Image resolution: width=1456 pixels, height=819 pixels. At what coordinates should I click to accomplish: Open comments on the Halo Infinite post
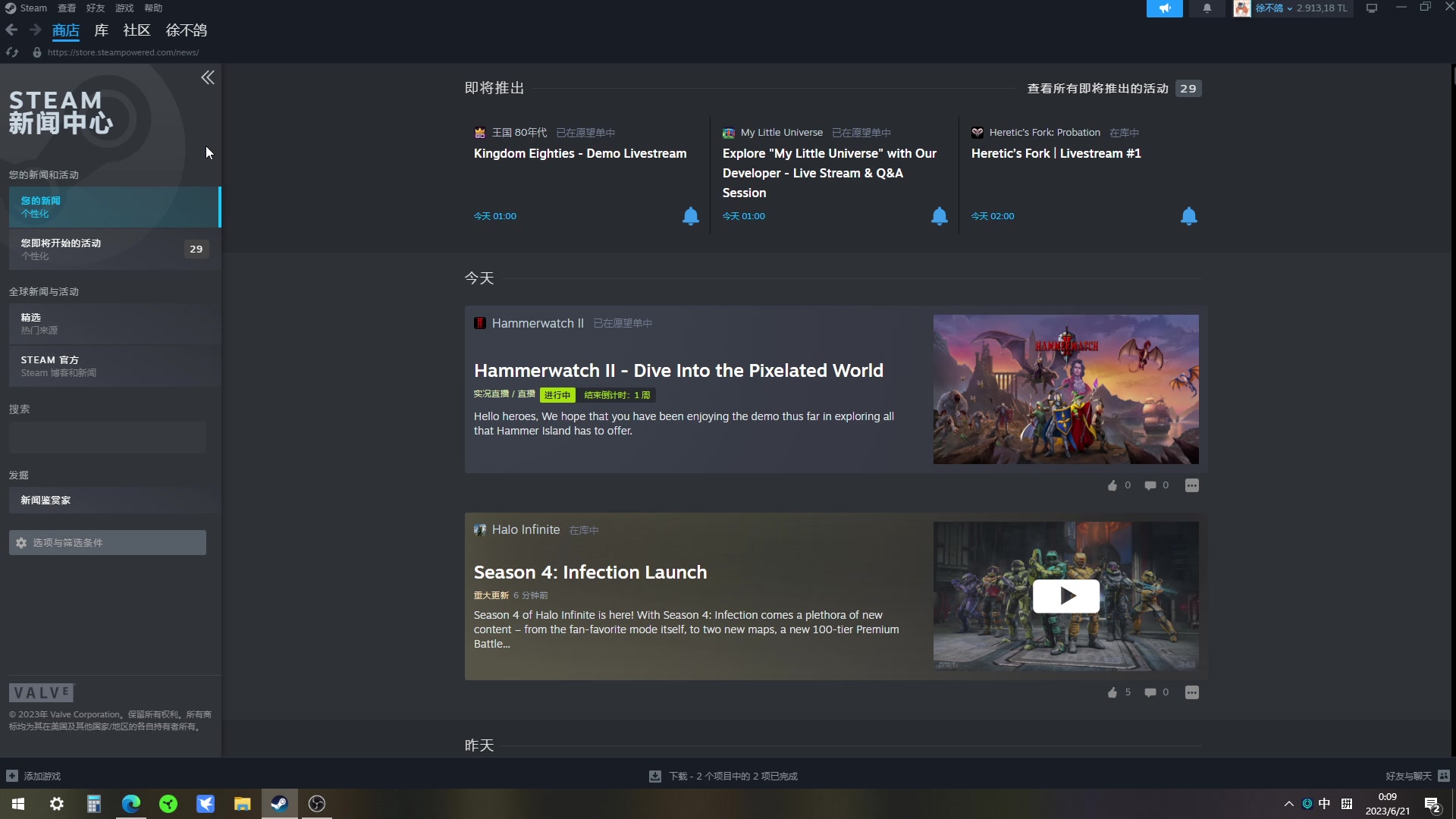point(1150,692)
